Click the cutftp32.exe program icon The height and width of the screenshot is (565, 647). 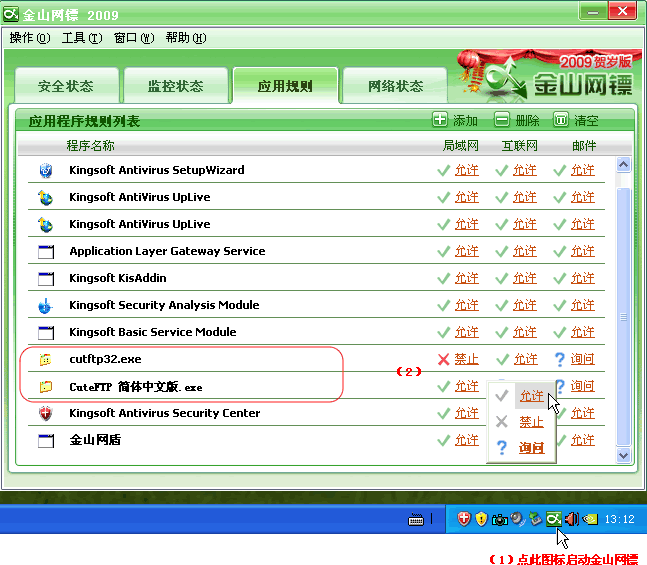click(45, 359)
